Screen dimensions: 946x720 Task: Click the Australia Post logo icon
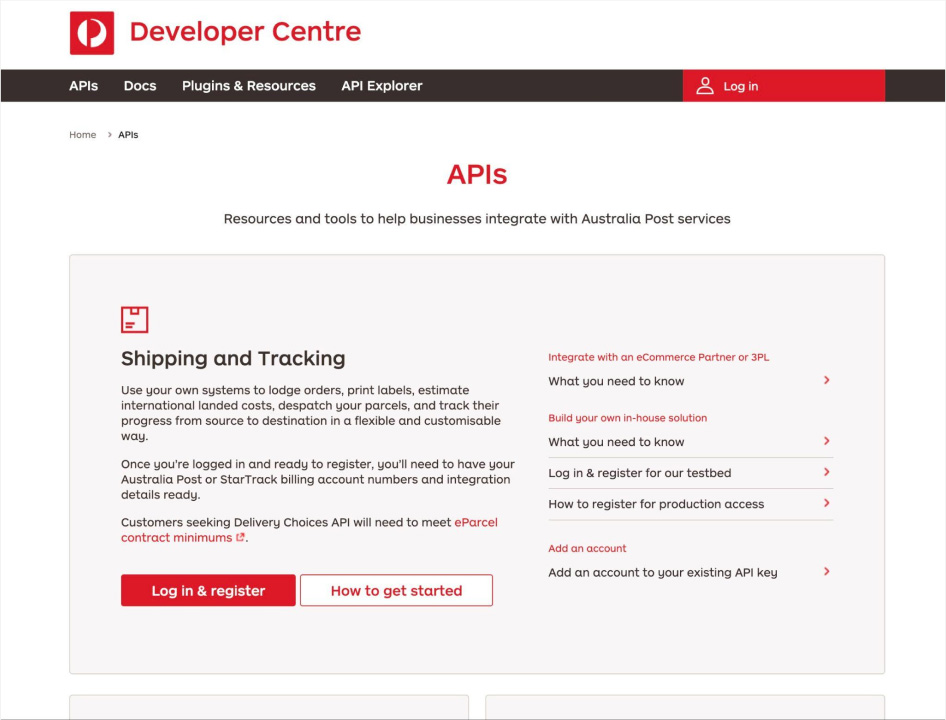(92, 33)
